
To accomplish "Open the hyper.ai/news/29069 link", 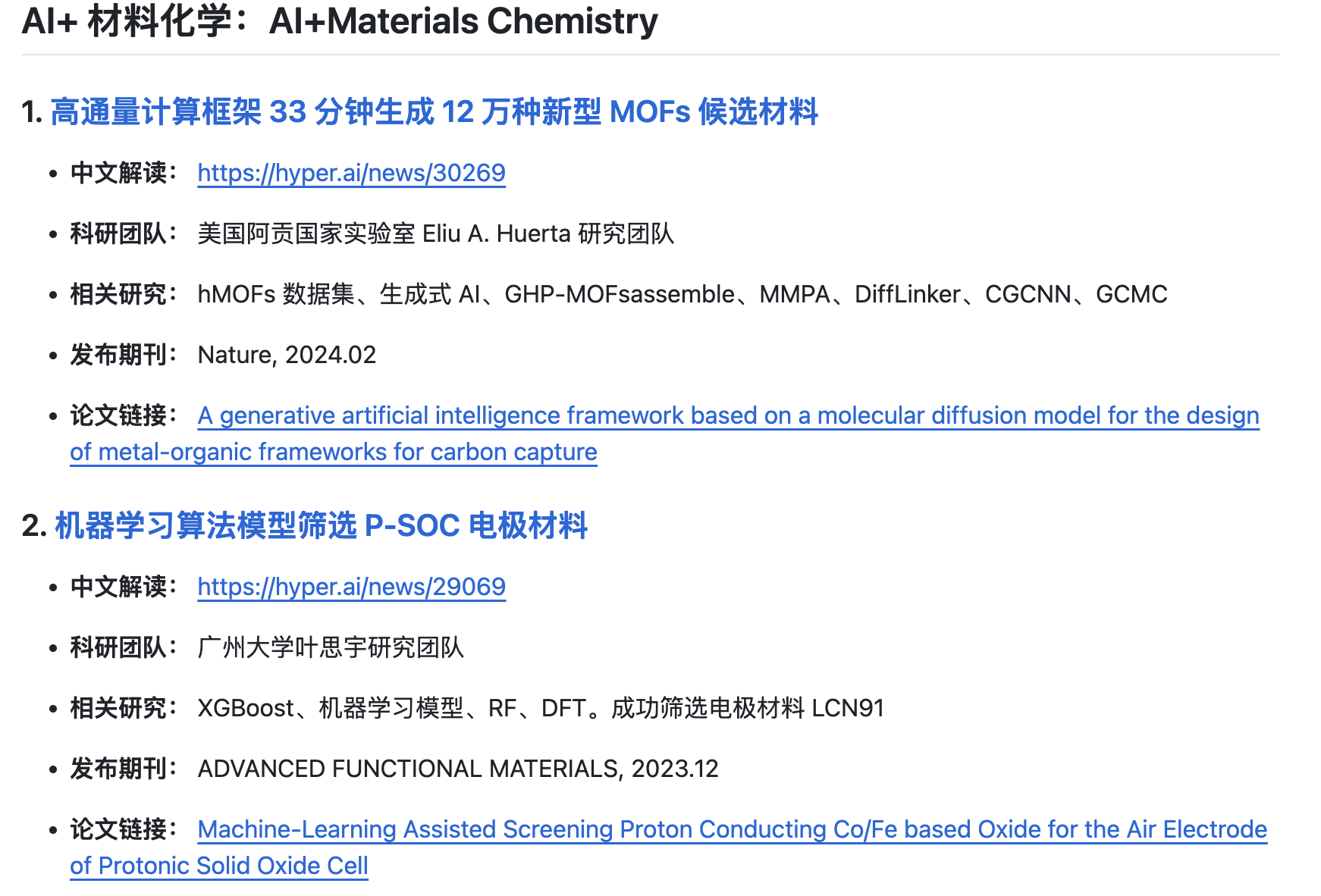I will click(x=351, y=587).
